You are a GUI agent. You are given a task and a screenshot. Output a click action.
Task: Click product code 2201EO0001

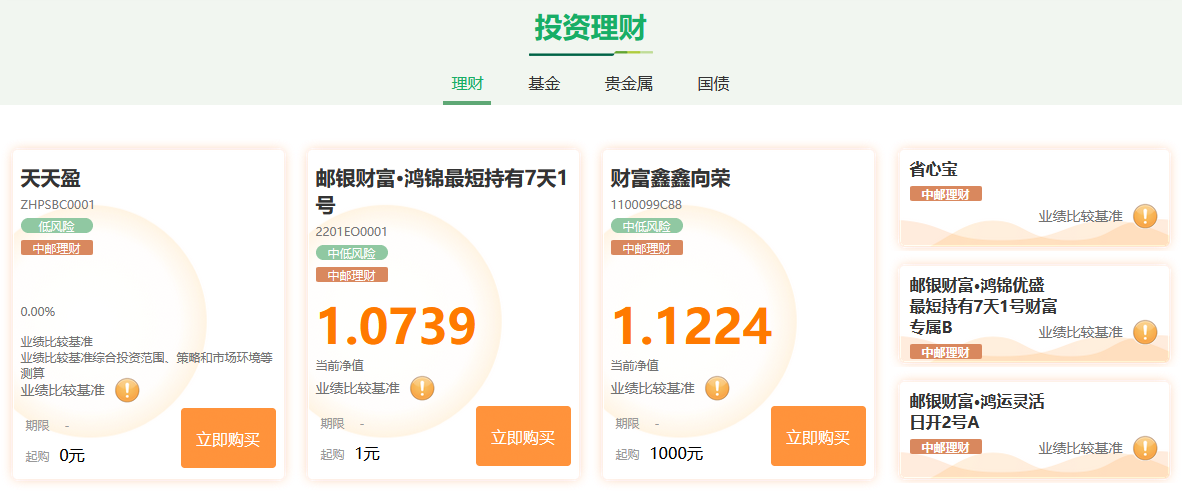tap(351, 232)
